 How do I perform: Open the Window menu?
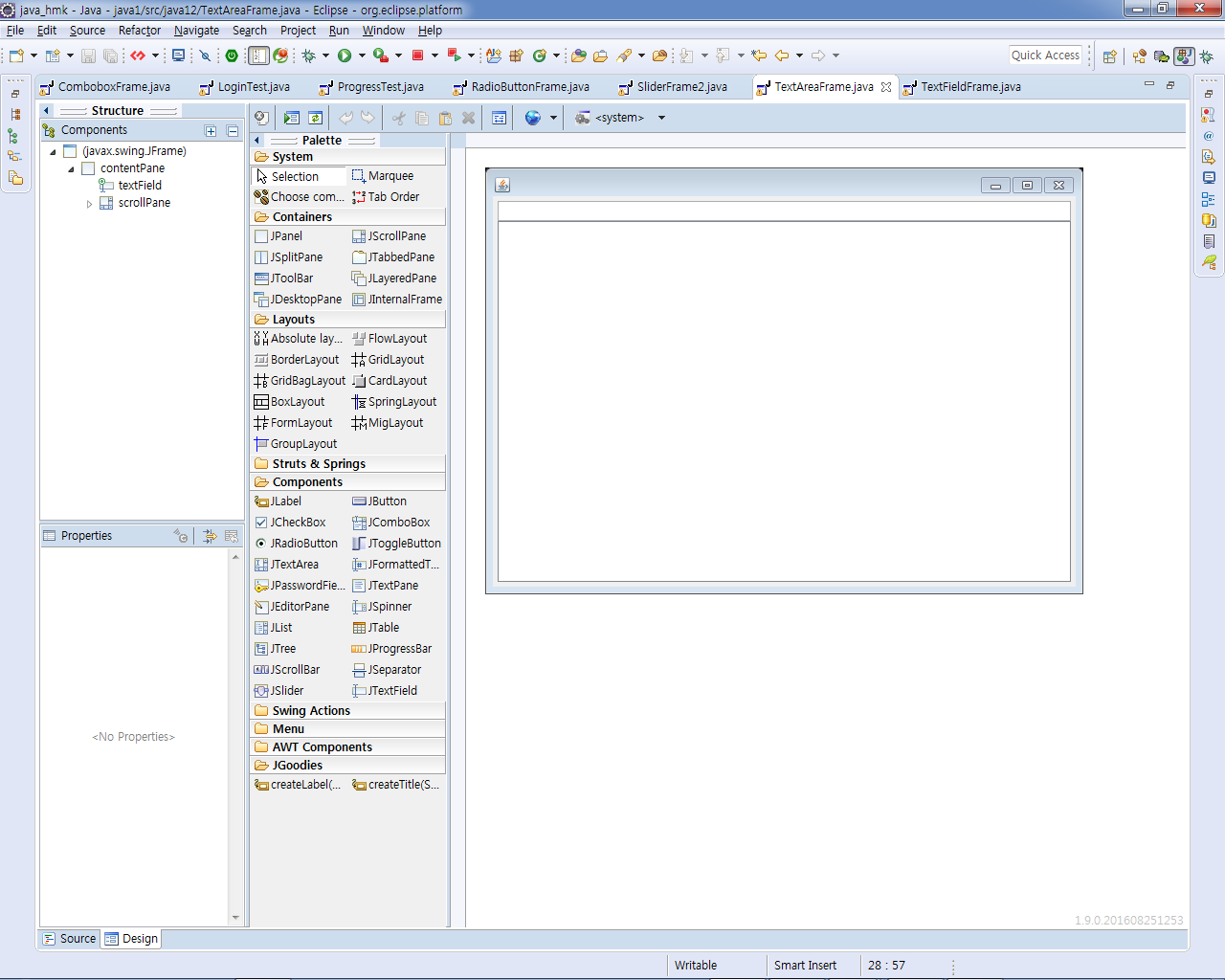pyautogui.click(x=383, y=31)
